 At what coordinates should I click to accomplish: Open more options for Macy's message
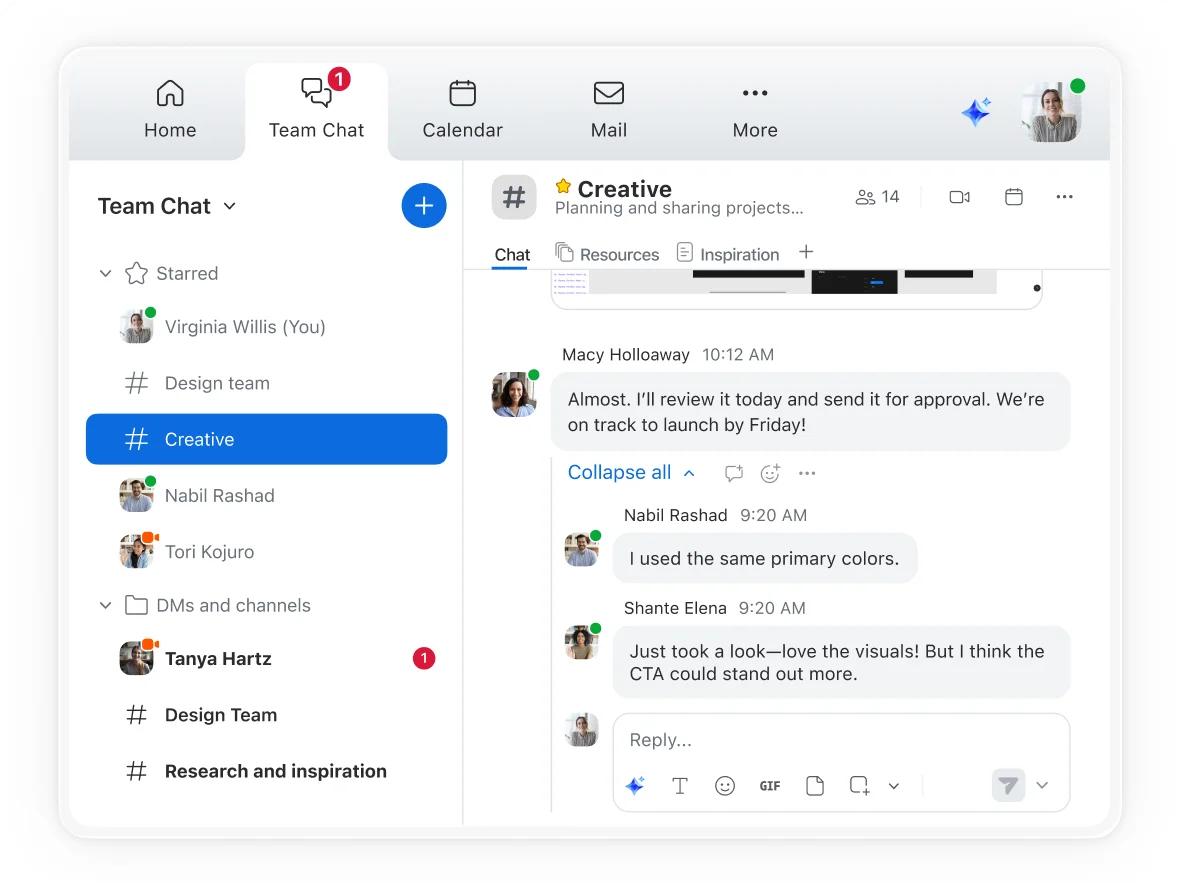coord(806,473)
